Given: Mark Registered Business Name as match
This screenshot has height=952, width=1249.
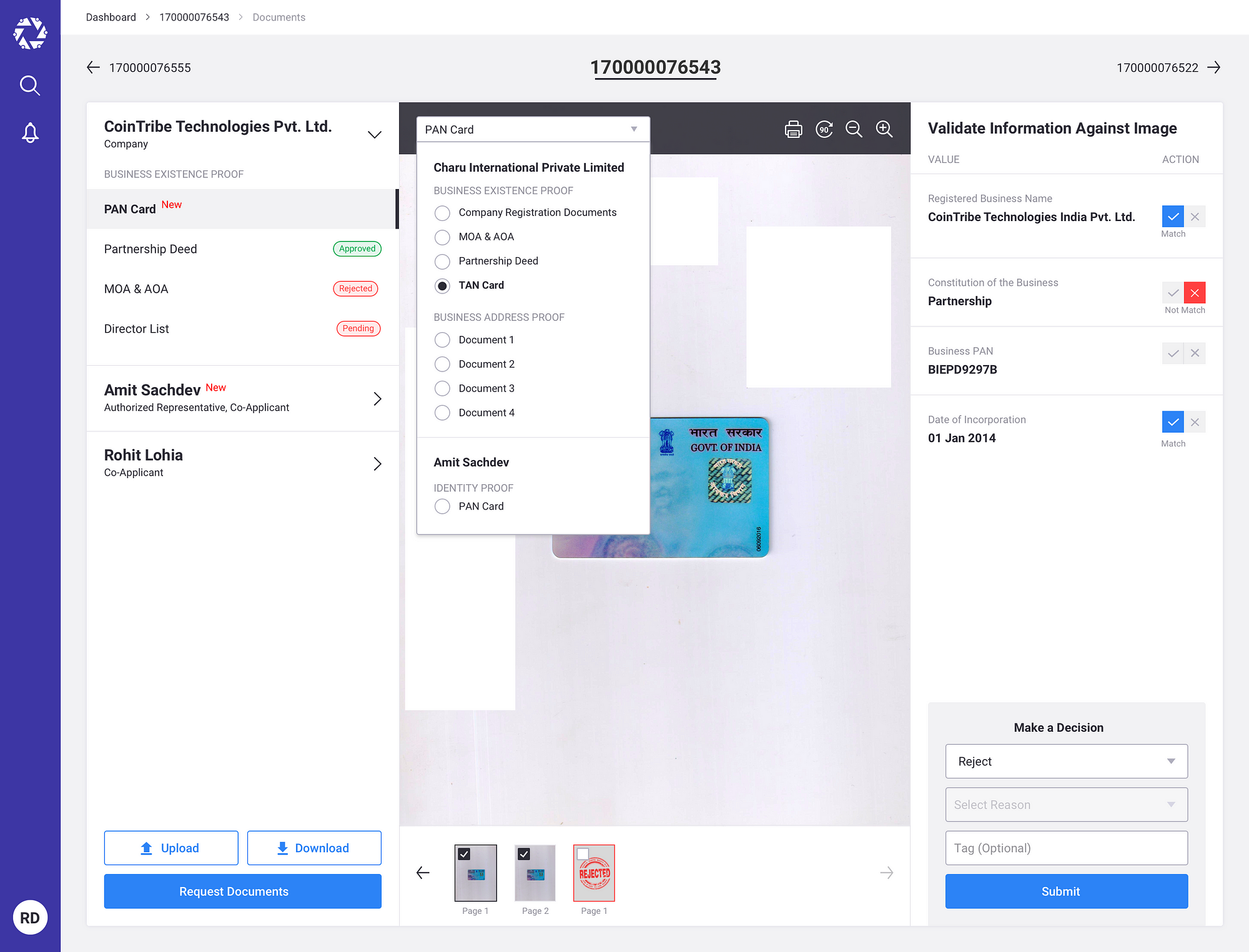Looking at the screenshot, I should coord(1173,217).
